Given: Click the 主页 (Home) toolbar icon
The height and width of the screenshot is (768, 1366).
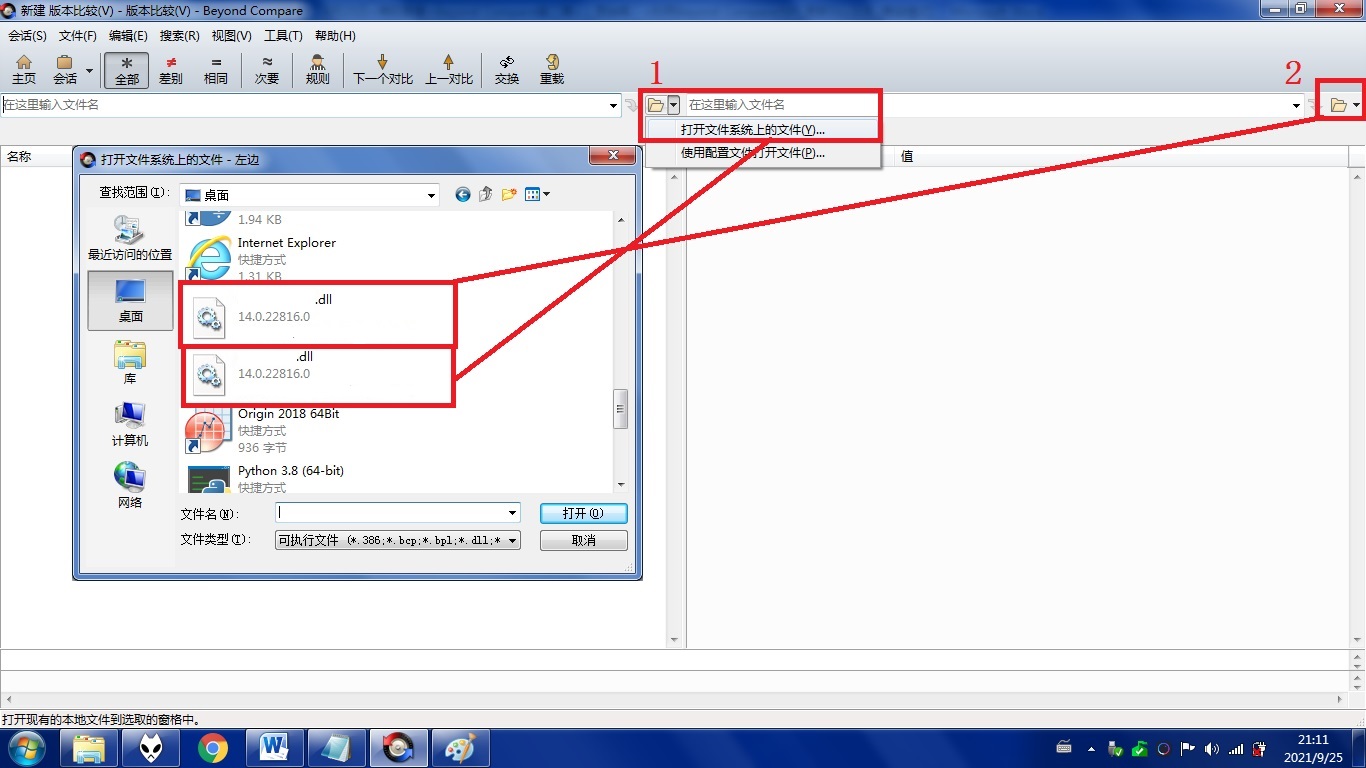Looking at the screenshot, I should 24,70.
